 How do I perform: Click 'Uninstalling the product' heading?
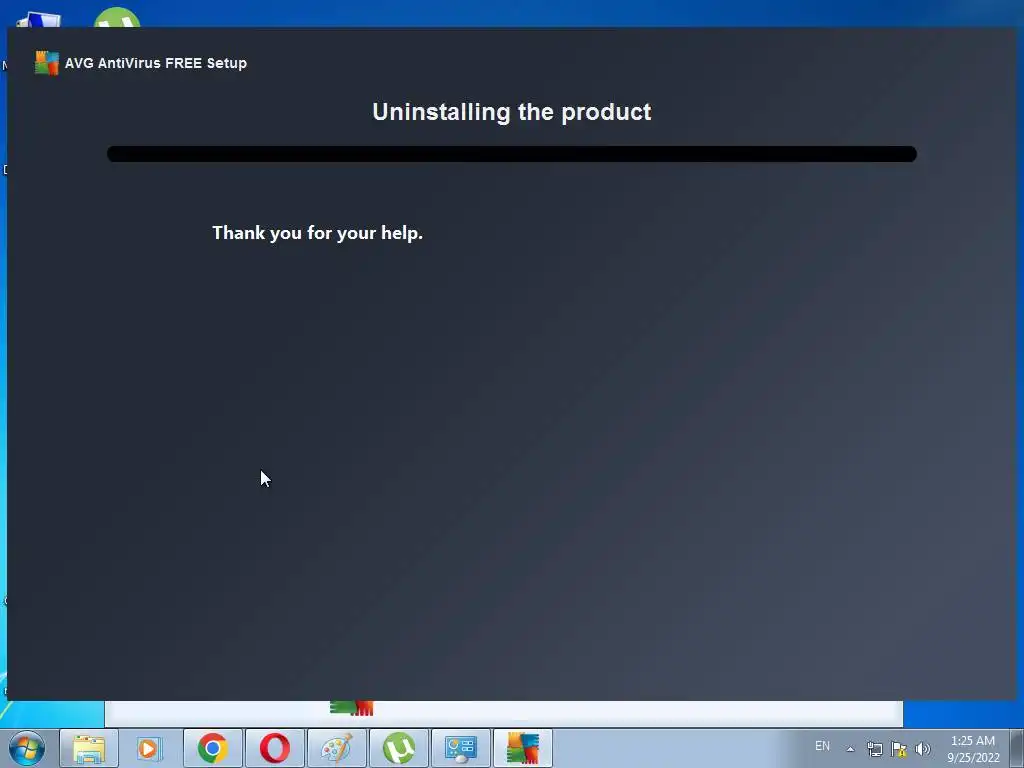click(x=512, y=112)
